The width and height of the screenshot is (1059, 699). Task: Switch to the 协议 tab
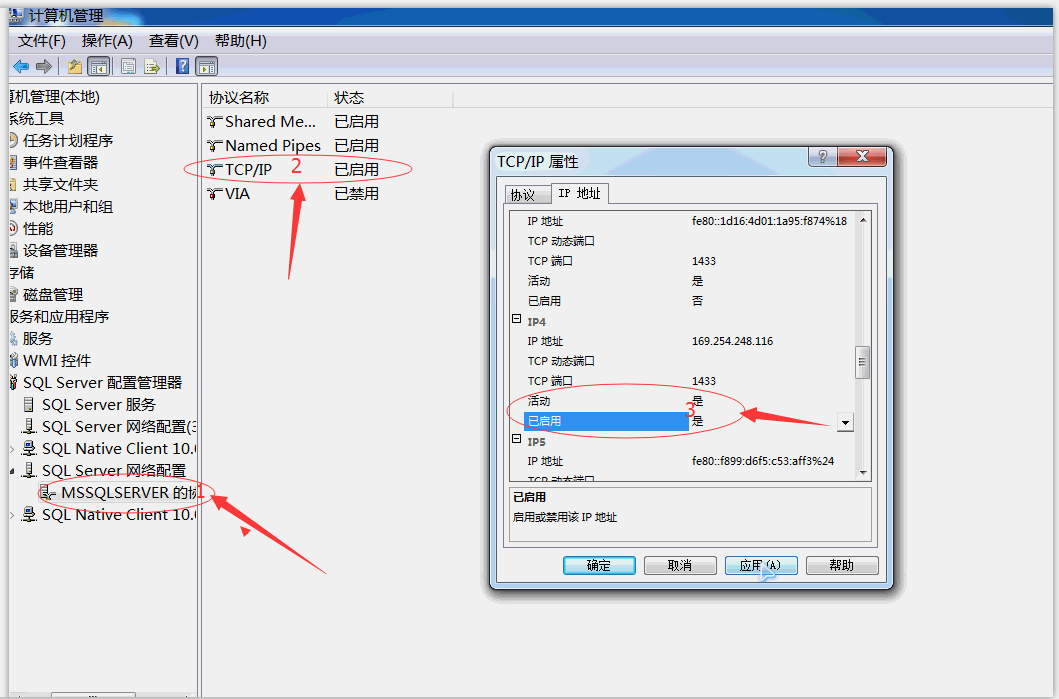click(522, 195)
